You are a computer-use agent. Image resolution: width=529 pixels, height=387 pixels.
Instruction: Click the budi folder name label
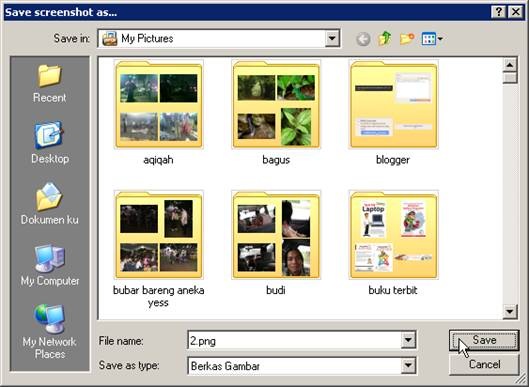click(x=276, y=290)
